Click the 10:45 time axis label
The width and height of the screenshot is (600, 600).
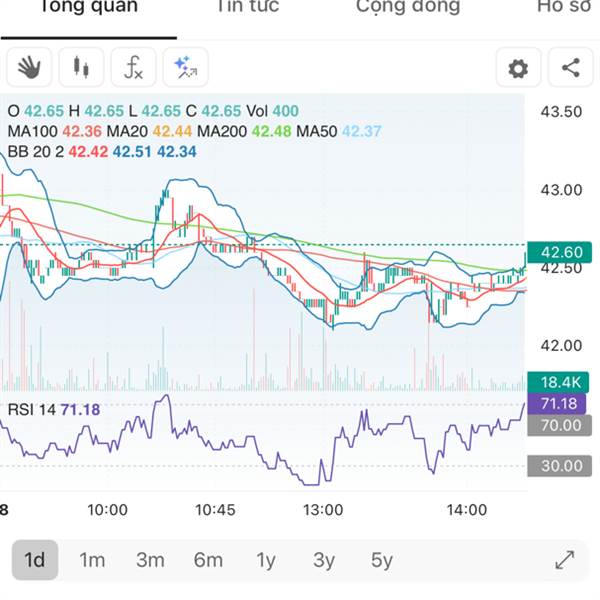(x=215, y=510)
